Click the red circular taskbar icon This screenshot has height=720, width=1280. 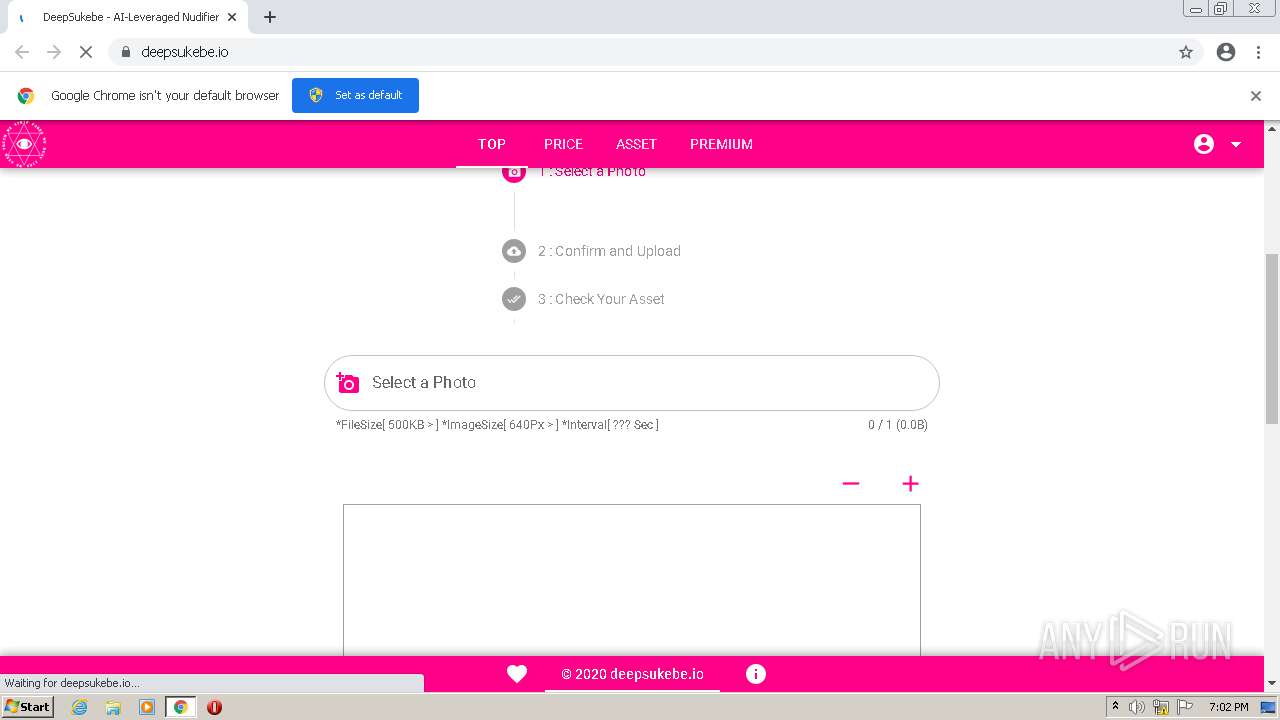click(214, 707)
